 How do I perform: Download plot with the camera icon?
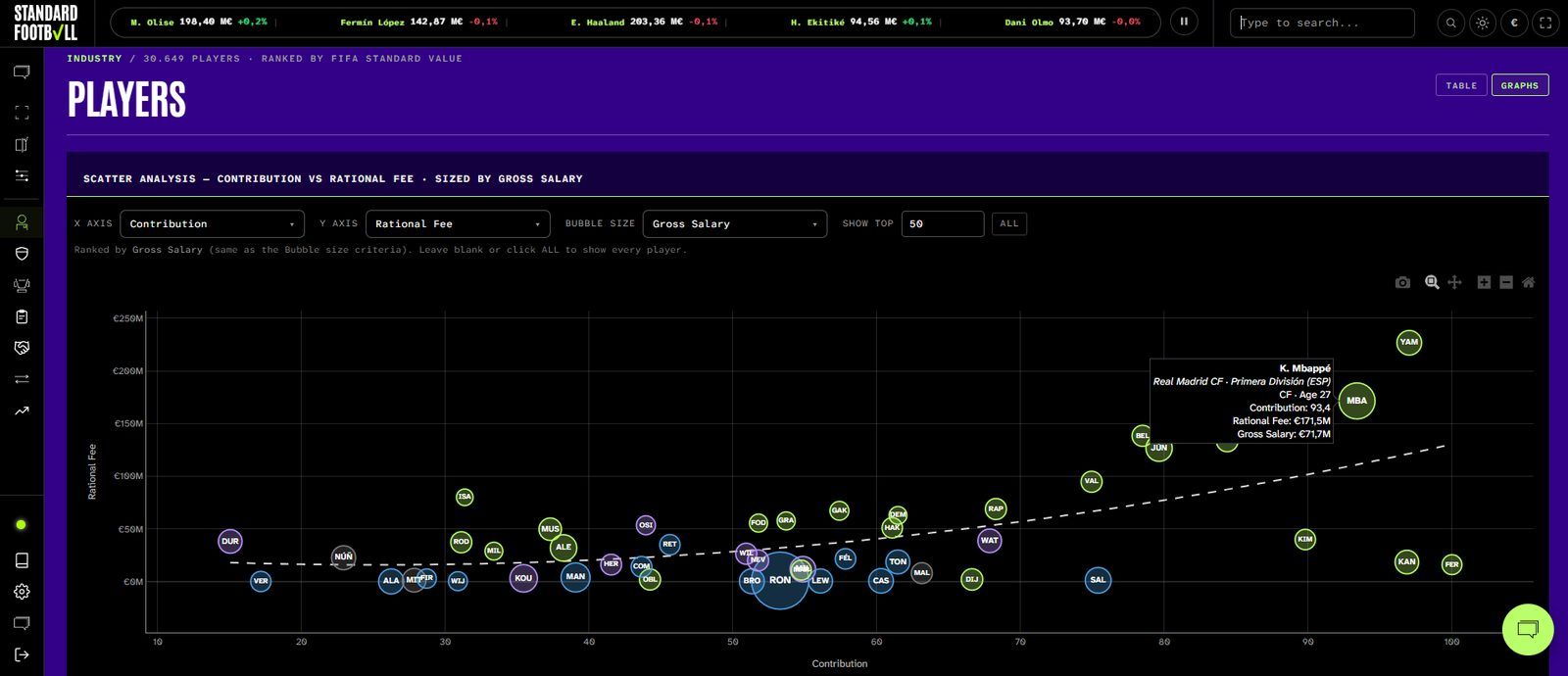click(x=1402, y=282)
